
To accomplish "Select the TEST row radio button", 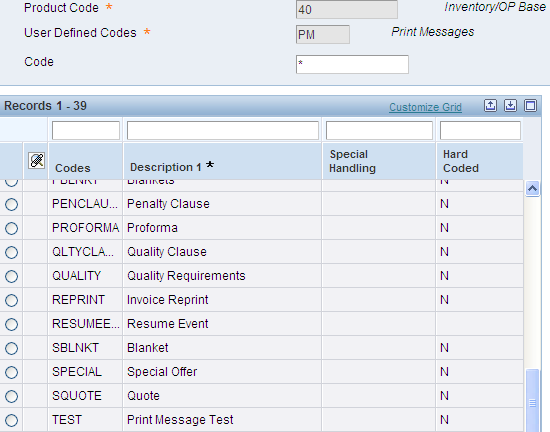I will [x=12, y=420].
